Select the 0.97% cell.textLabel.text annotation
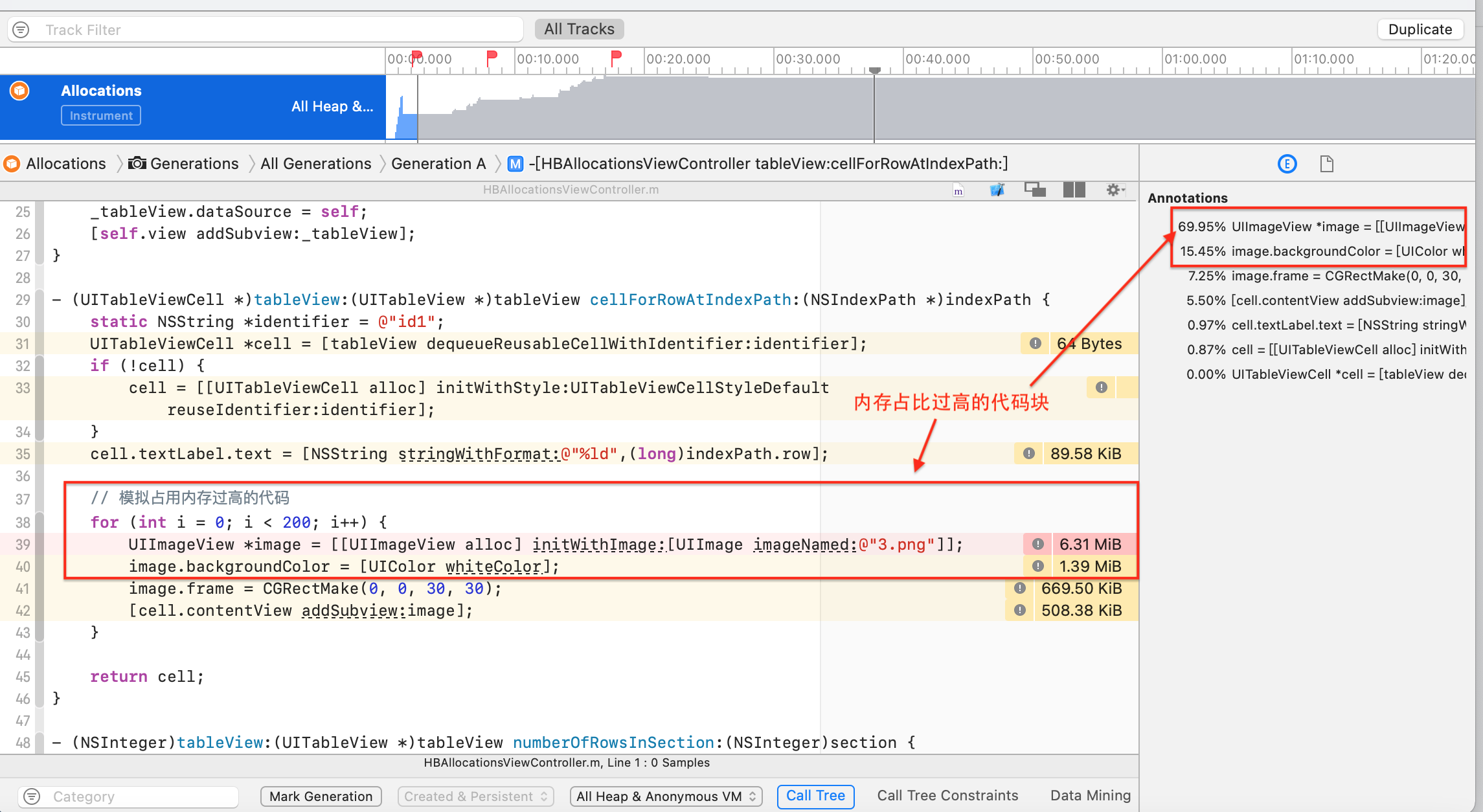 (x=1326, y=325)
